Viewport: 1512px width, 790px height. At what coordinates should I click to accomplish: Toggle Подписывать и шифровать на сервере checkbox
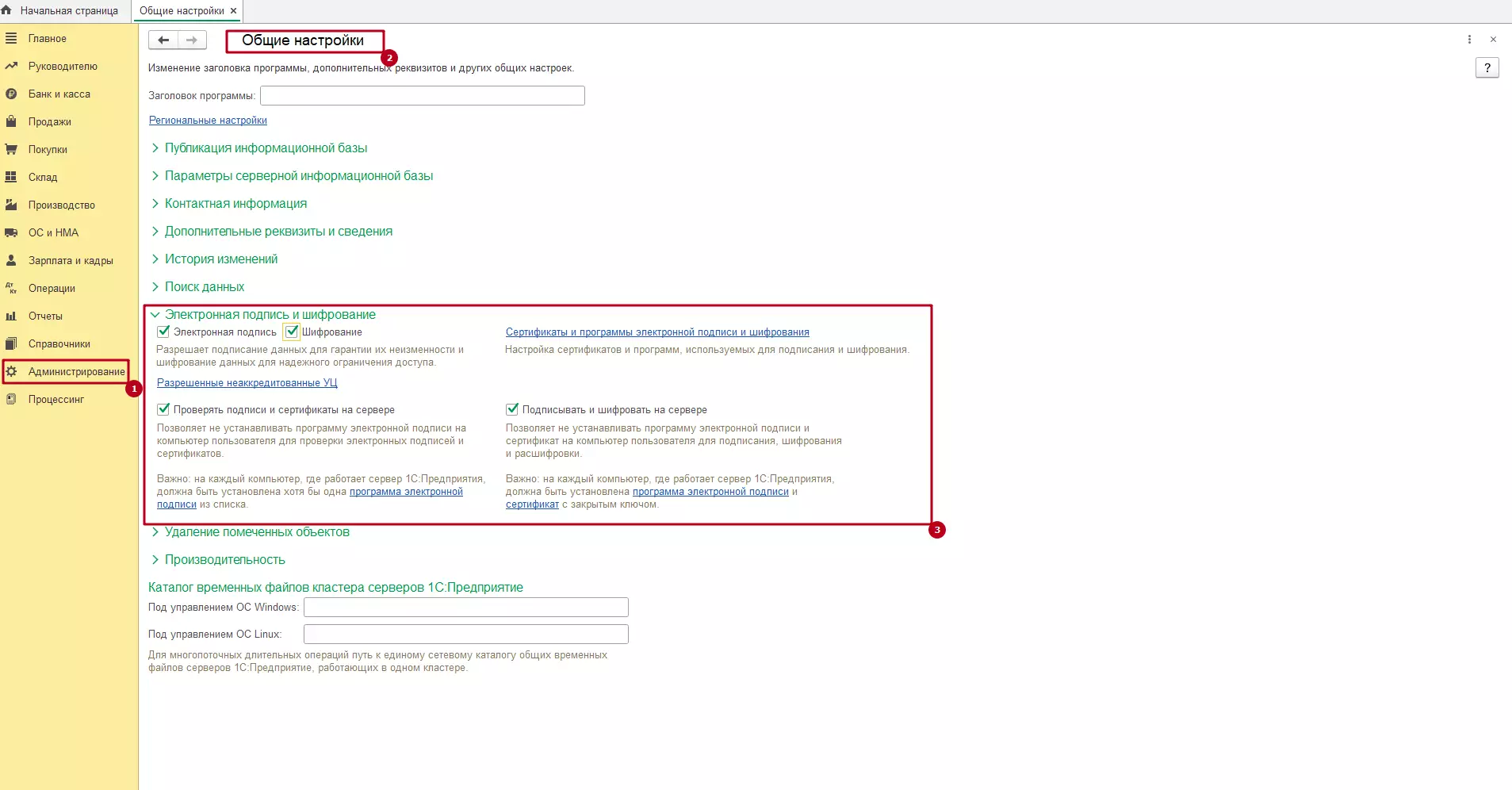coord(512,409)
